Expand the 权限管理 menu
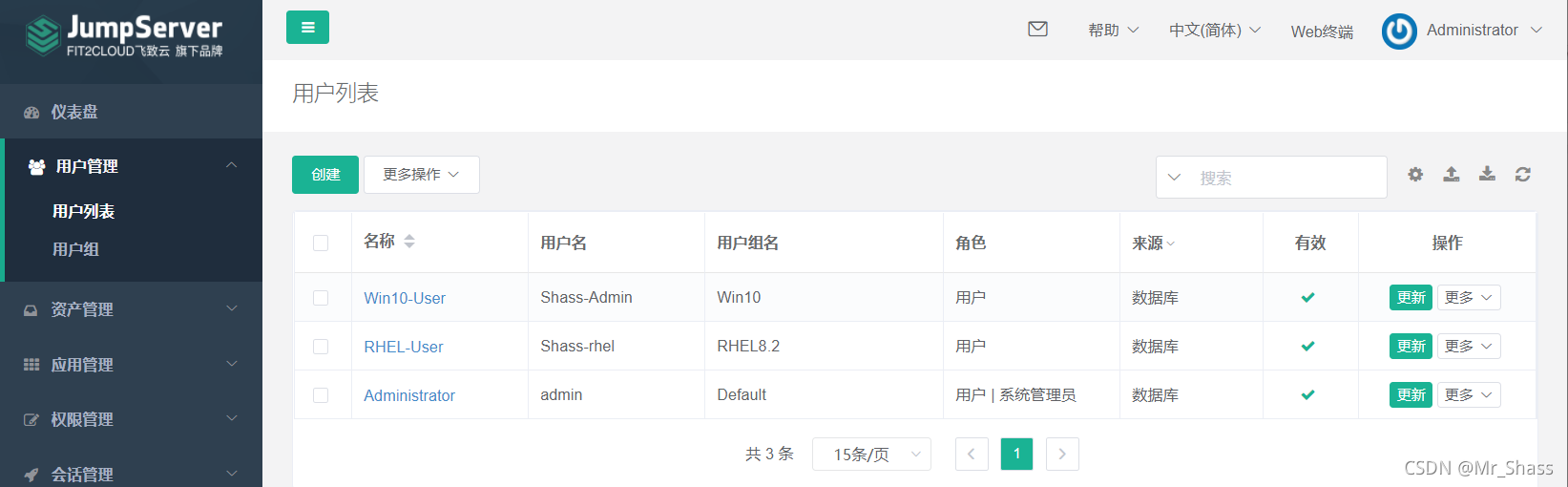1568x487 pixels. 232,418
